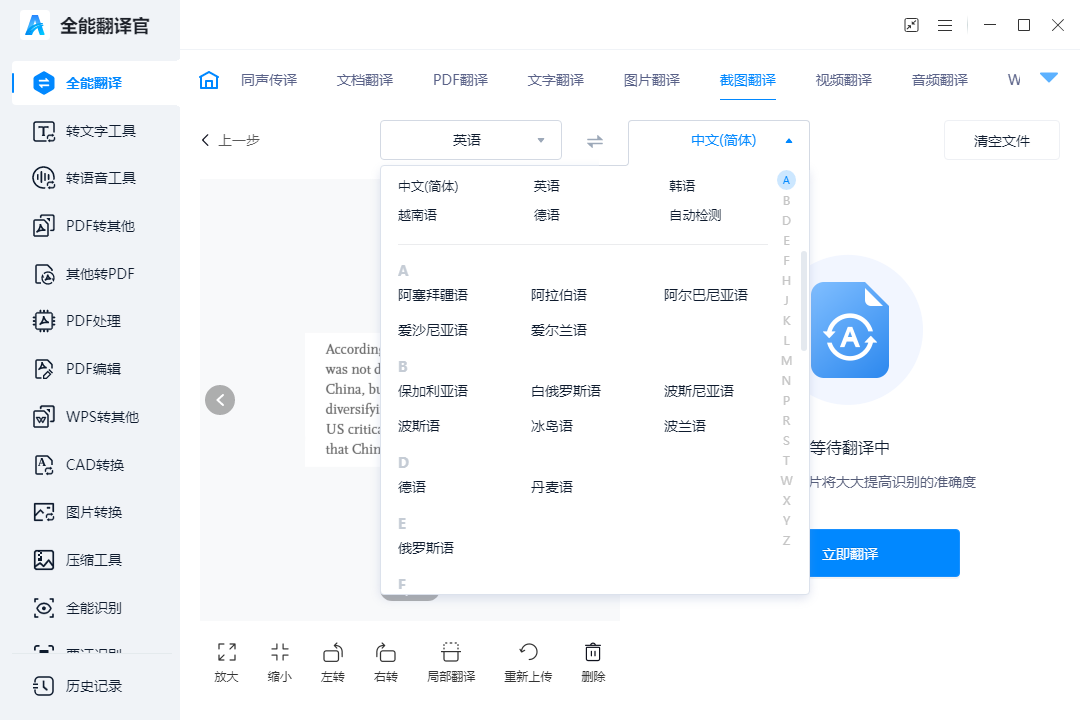
Task: Open 历史记录 history in sidebar
Action: 78,686
